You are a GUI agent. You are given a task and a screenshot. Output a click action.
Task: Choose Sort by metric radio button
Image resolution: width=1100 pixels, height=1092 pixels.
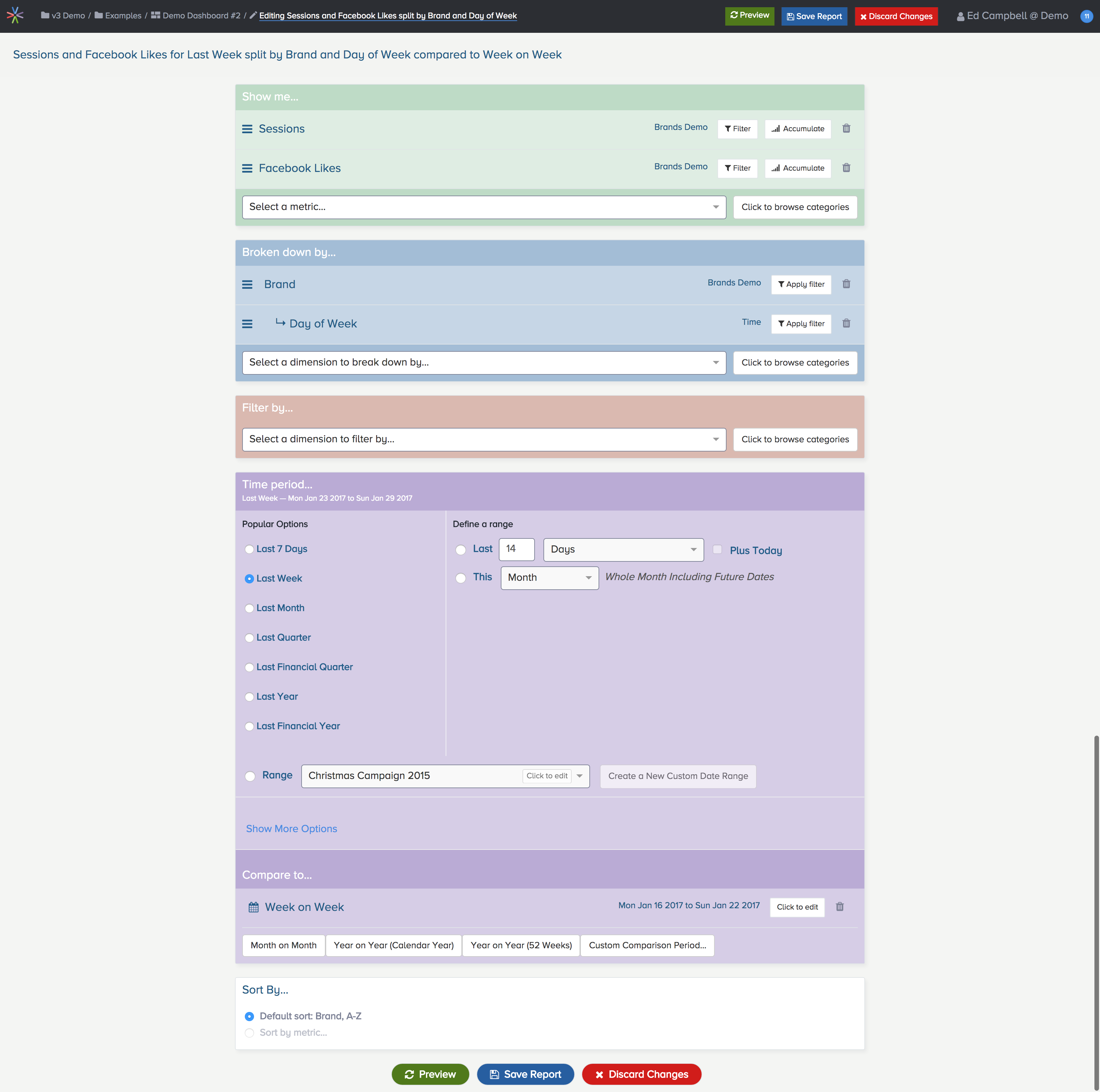pos(249,1033)
